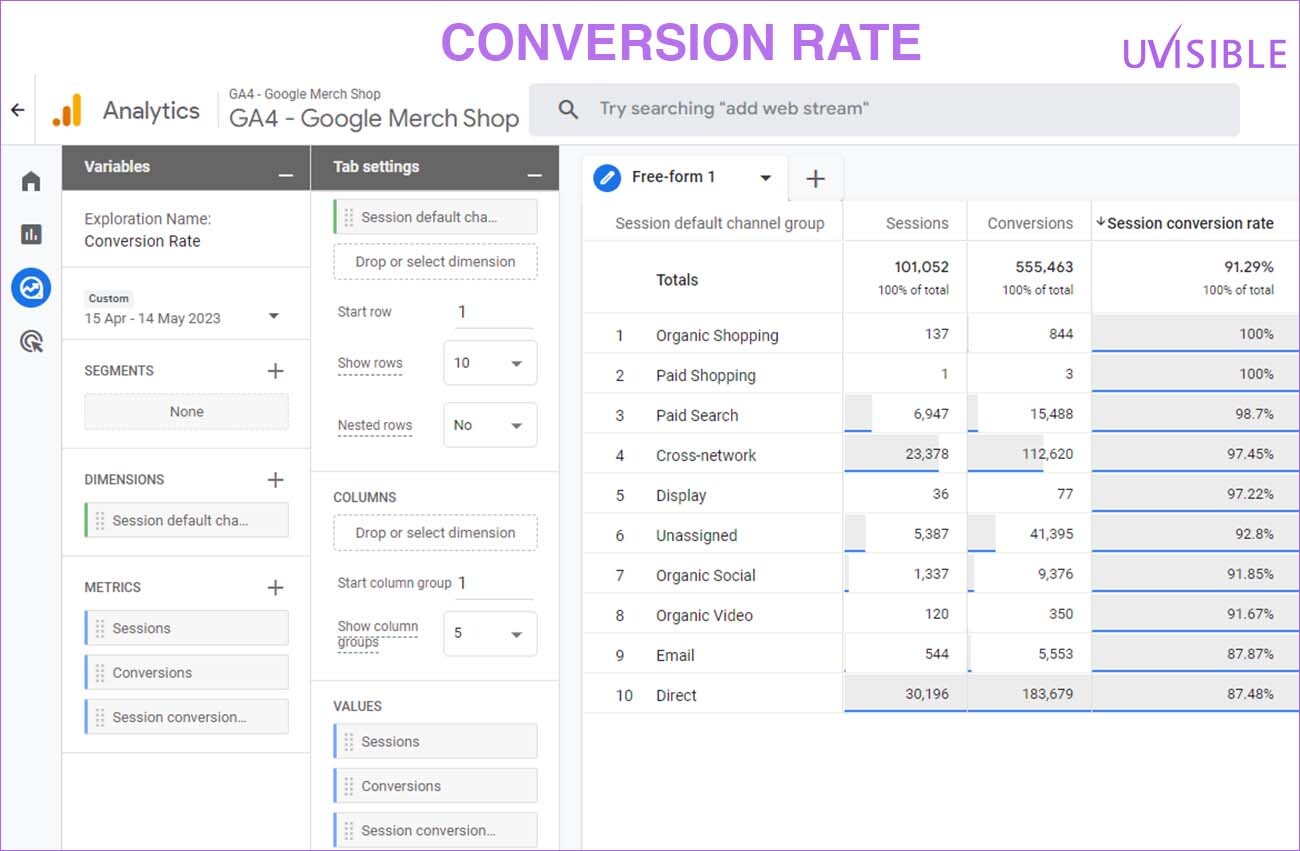Go back using the left arrow icon
Screen dimensions: 1300x851
tap(17, 110)
